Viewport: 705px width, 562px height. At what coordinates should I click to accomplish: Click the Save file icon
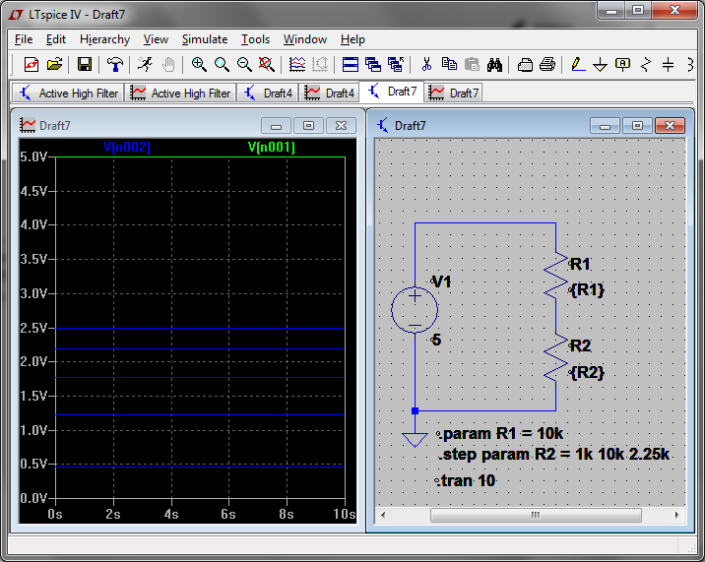(85, 65)
